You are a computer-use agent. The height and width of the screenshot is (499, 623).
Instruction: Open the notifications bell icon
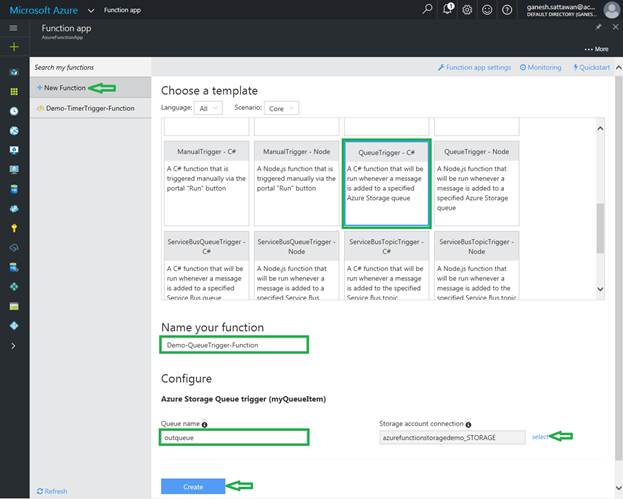click(448, 9)
